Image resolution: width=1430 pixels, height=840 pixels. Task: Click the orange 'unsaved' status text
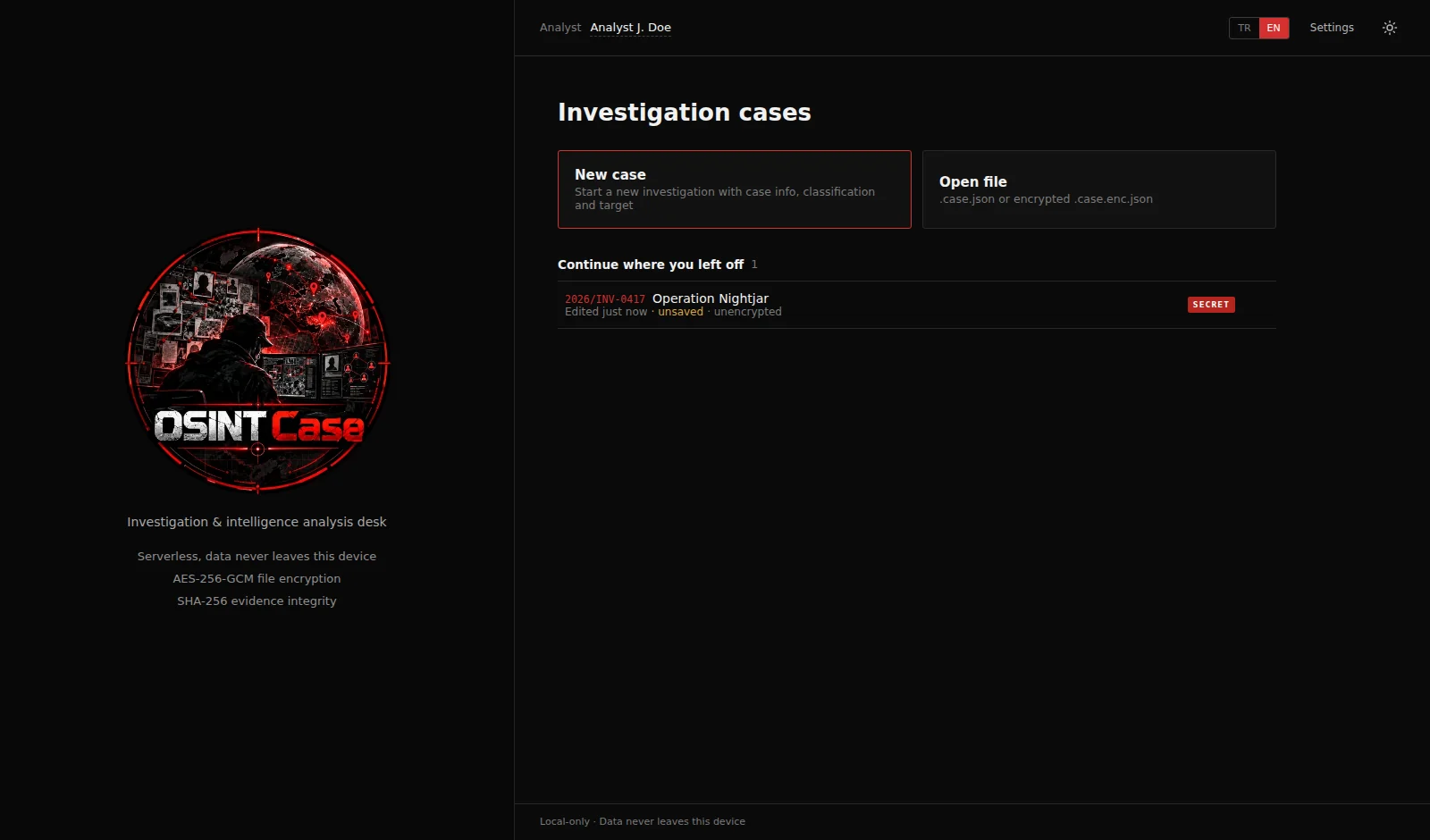pos(681,312)
